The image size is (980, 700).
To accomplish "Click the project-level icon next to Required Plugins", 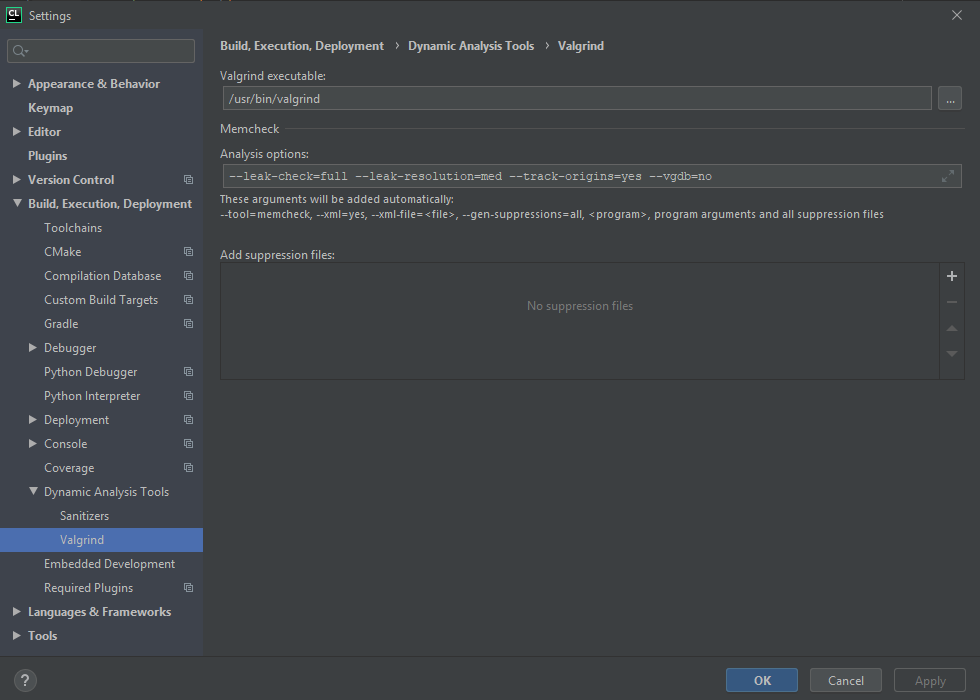I will pyautogui.click(x=188, y=588).
